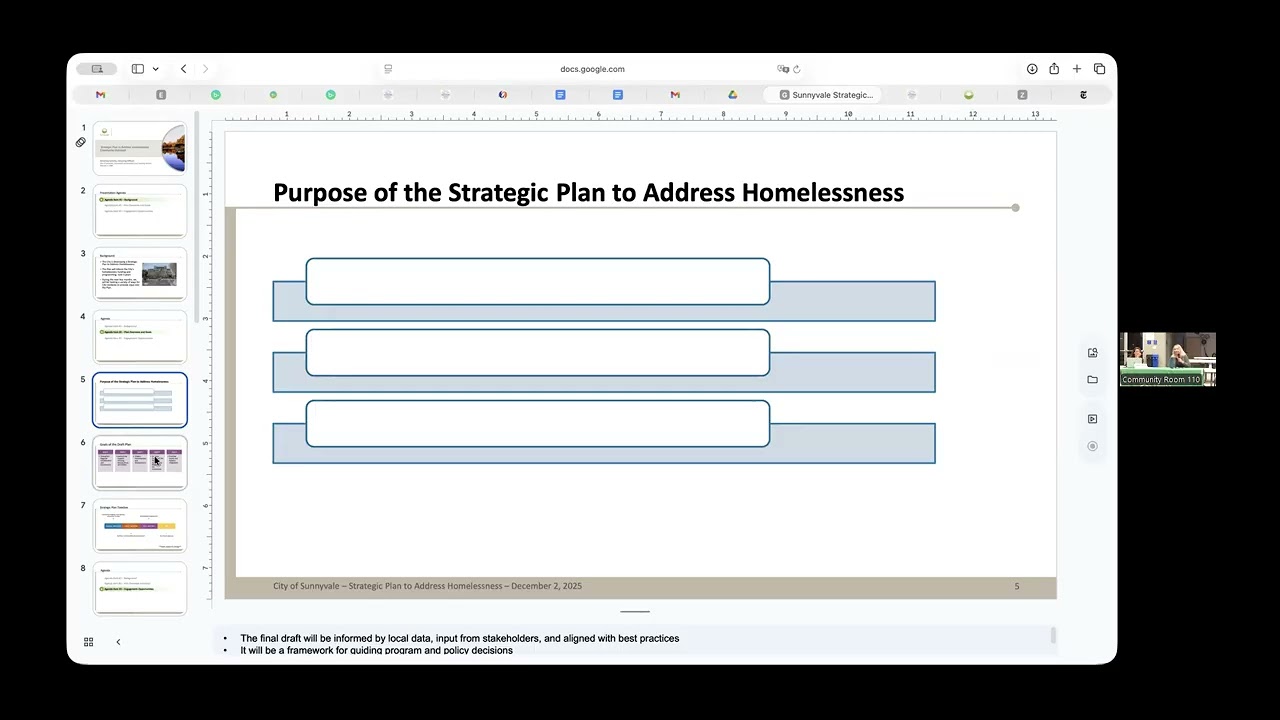Switch to grid view of slides
Image resolution: width=1280 pixels, height=720 pixels.
pos(88,642)
